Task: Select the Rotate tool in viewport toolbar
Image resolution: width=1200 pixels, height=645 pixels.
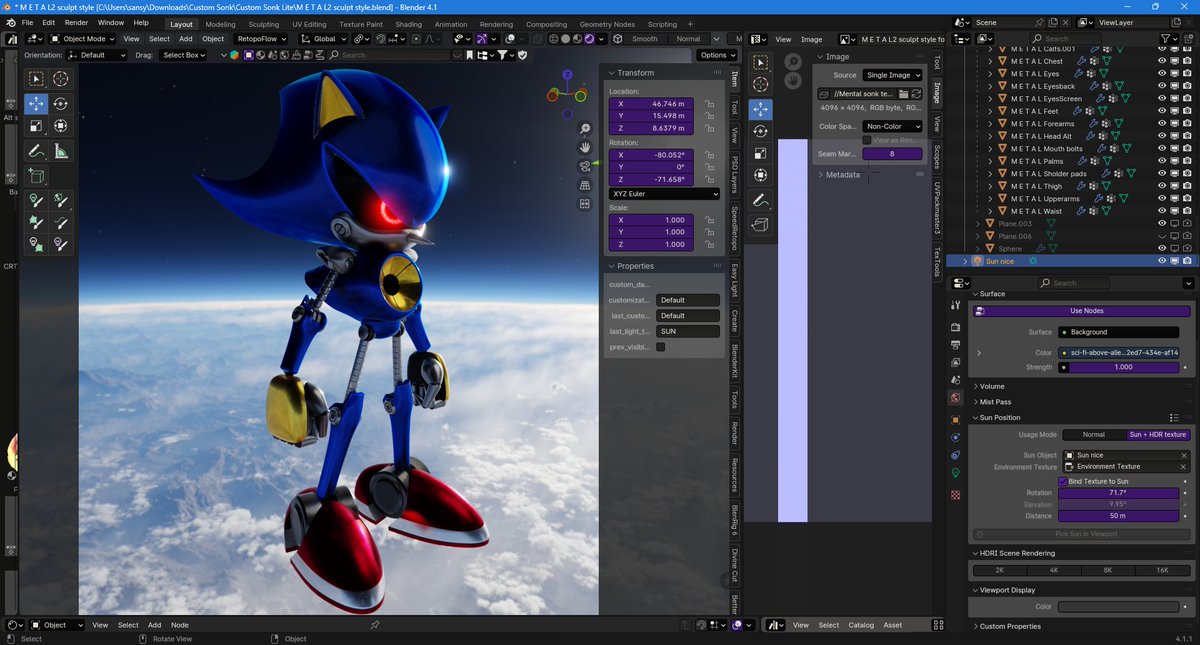Action: (x=61, y=103)
